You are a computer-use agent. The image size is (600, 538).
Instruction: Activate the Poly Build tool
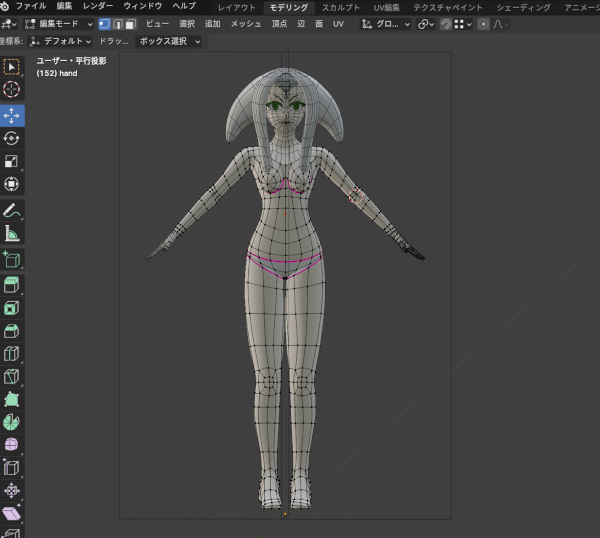coord(11,399)
